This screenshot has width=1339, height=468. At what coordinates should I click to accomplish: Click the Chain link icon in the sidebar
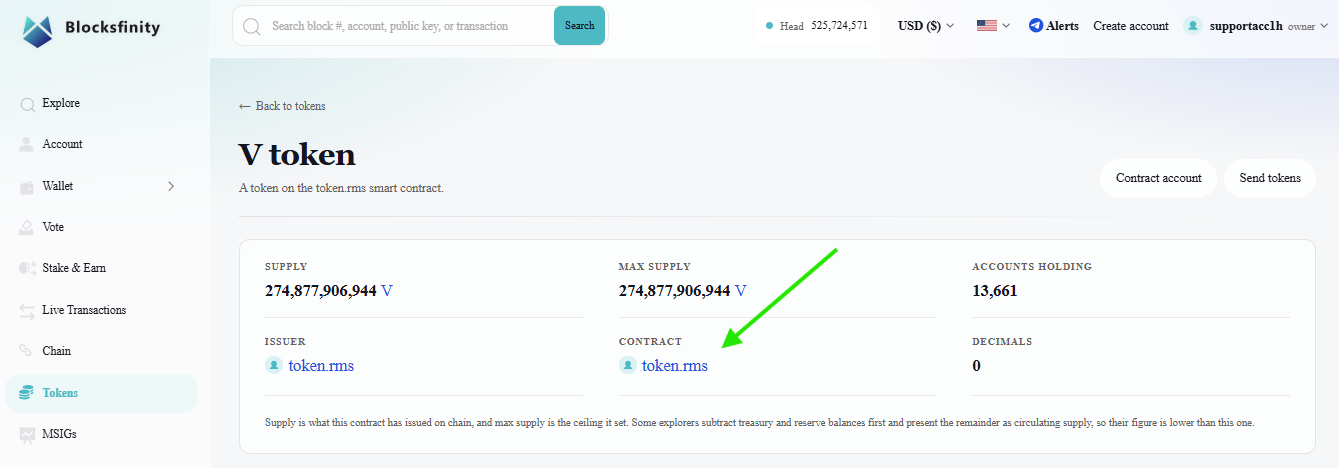click(x=27, y=352)
